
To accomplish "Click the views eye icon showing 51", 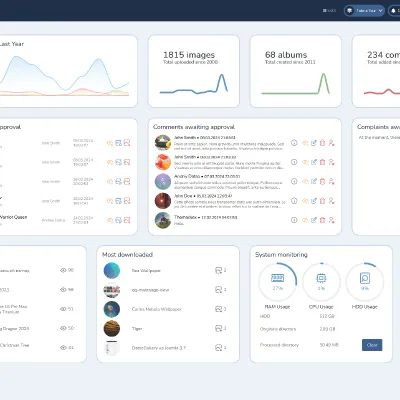I will coord(63,309).
